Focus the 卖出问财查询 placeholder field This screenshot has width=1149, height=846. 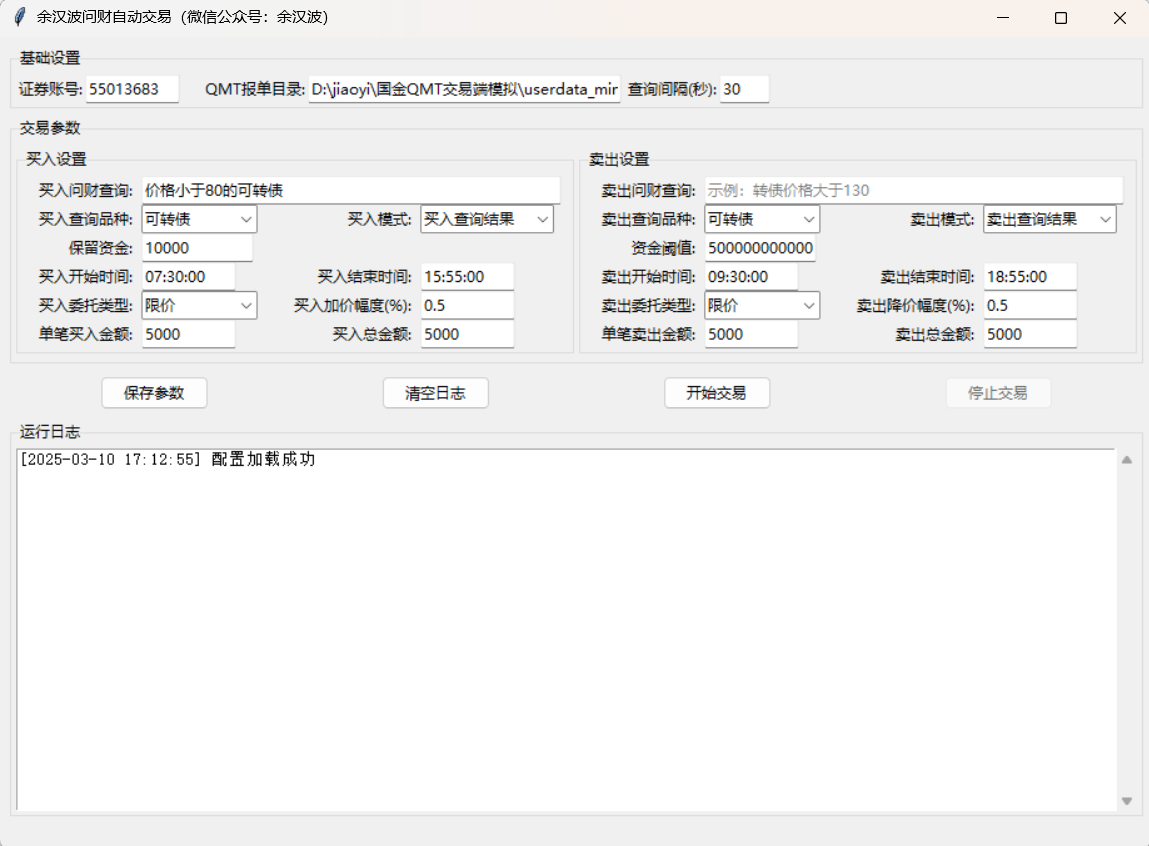click(913, 190)
